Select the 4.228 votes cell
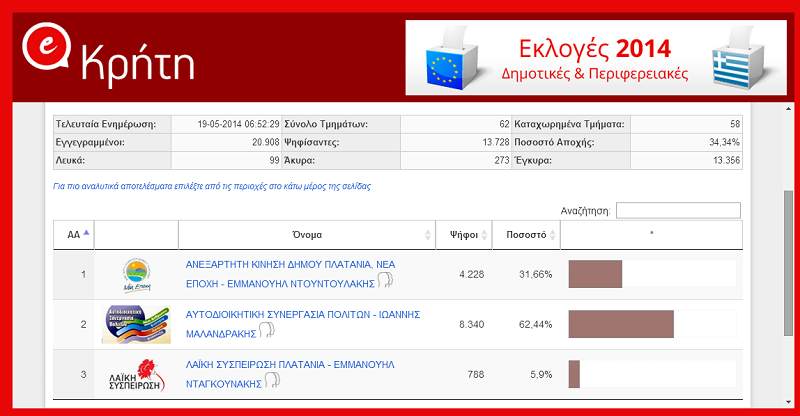 coord(471,274)
